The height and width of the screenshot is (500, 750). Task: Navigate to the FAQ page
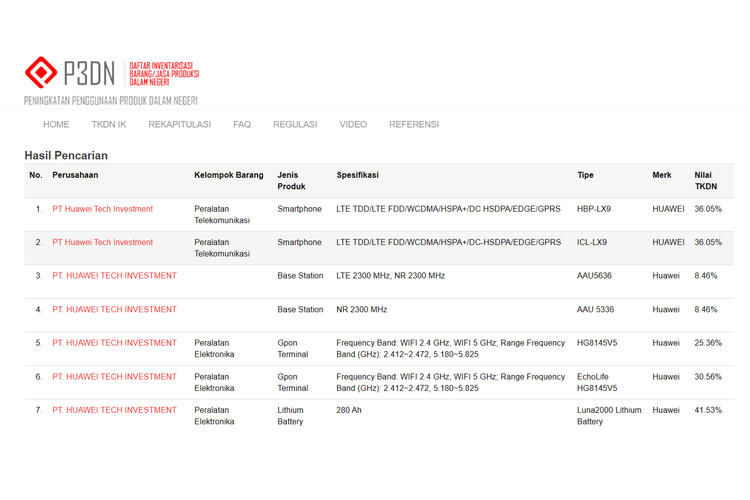(x=242, y=125)
